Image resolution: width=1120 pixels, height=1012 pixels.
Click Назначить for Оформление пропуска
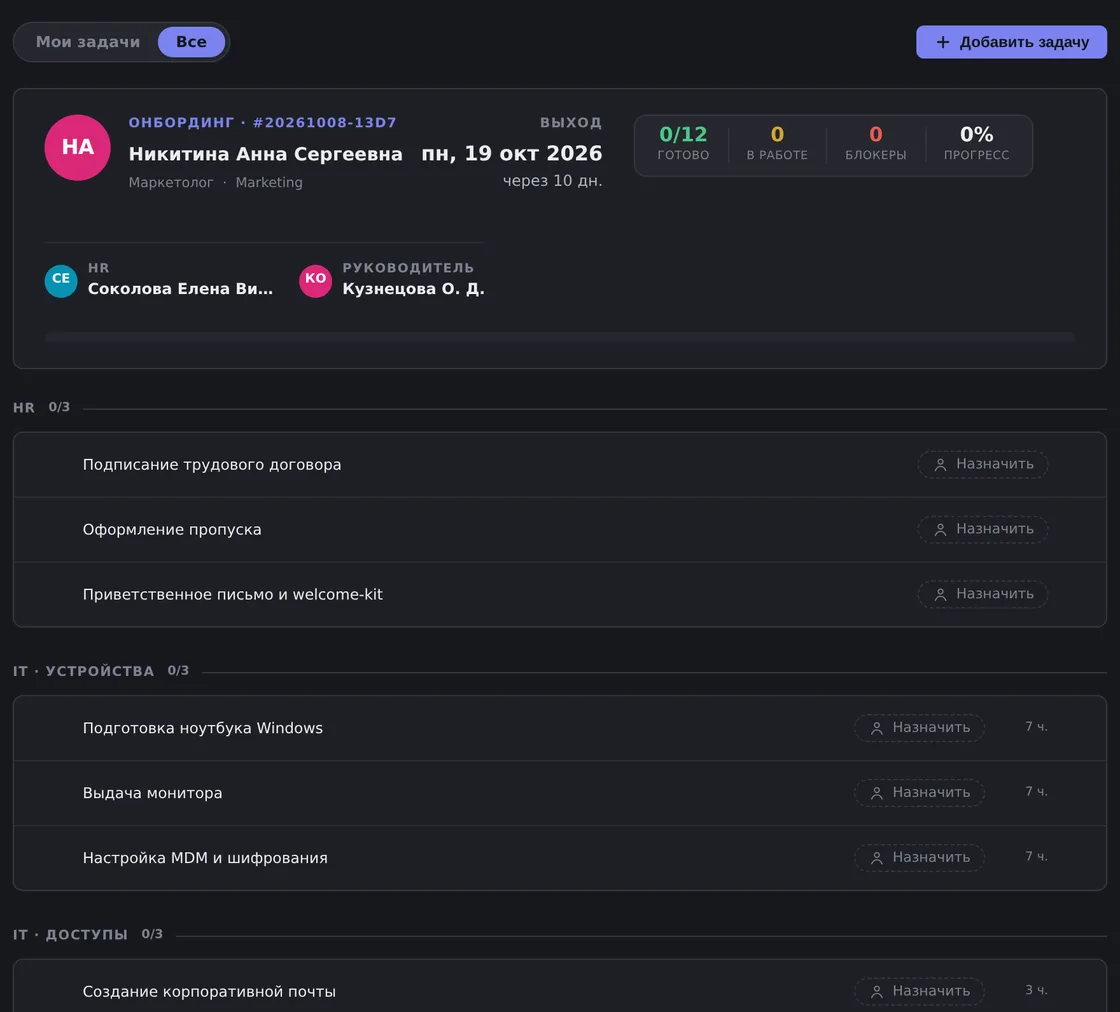(x=983, y=529)
